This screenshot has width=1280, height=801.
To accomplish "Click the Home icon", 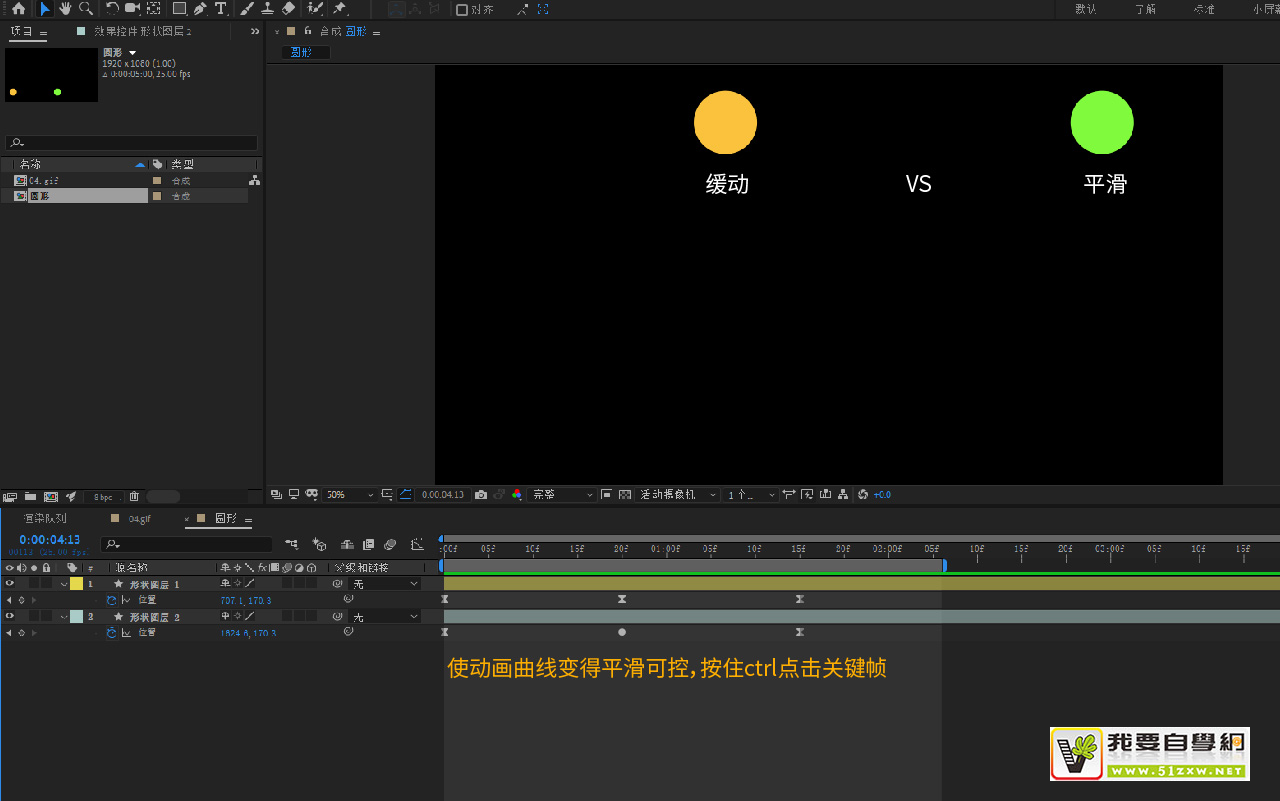I will [18, 9].
